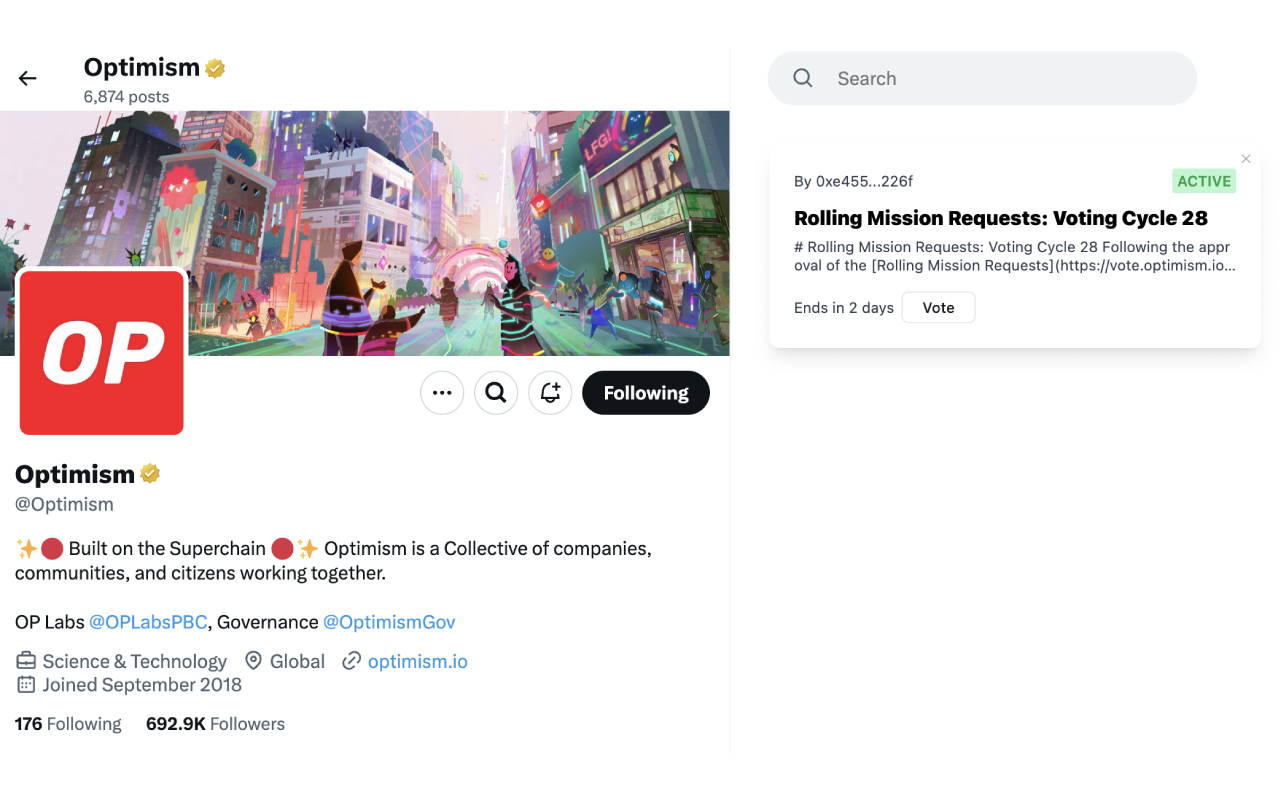Screen dimensions: 1280x800
Task: Turn on post notifications with the bell icon
Action: [550, 393]
